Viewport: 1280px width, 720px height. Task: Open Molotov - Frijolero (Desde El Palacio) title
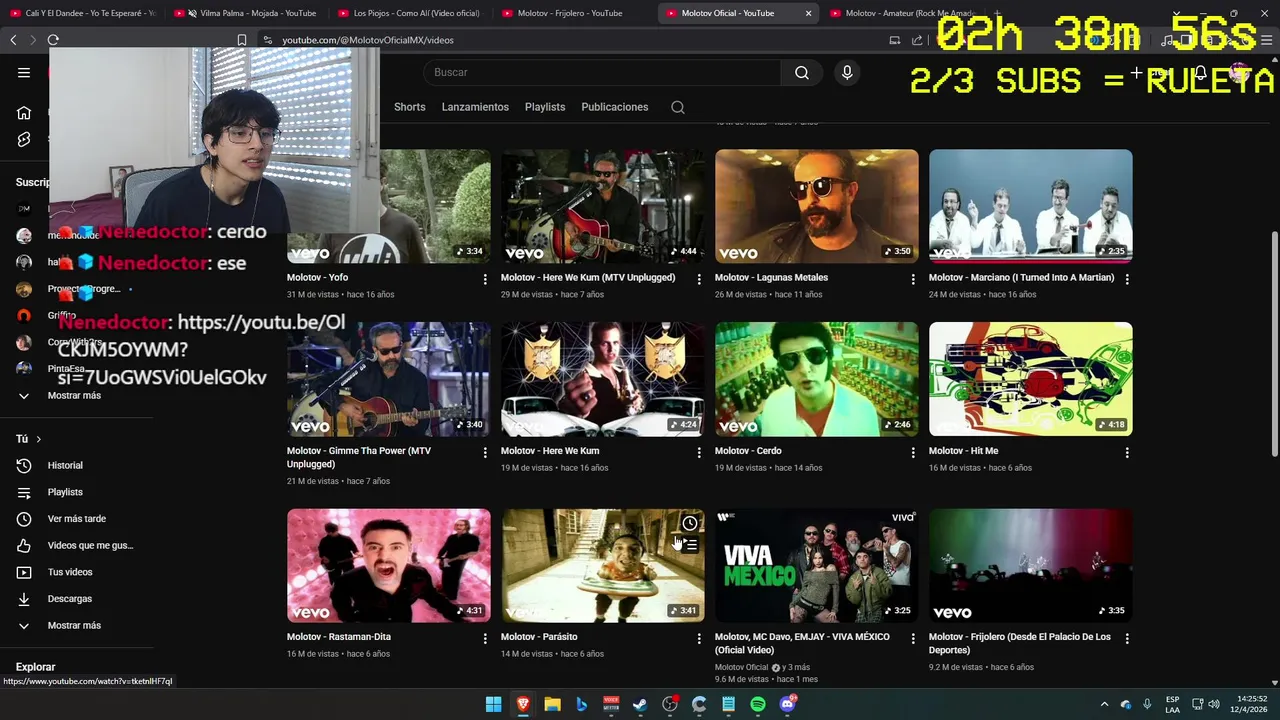coord(1020,643)
